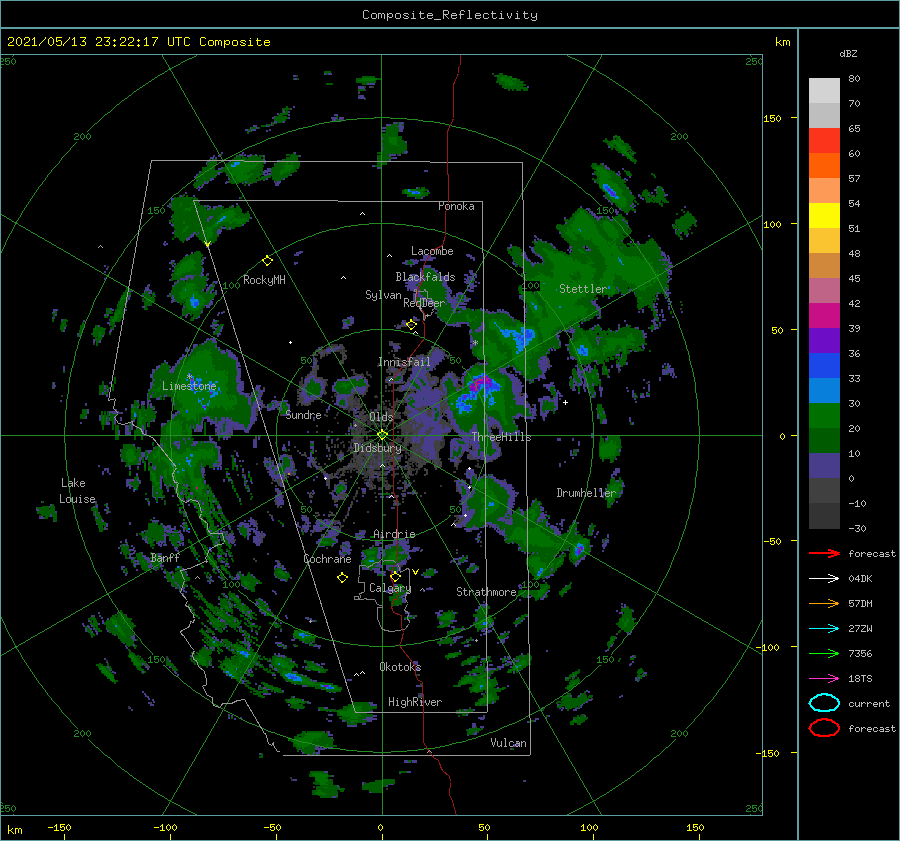
Task: Click the Olds city label
Action: [x=381, y=417]
